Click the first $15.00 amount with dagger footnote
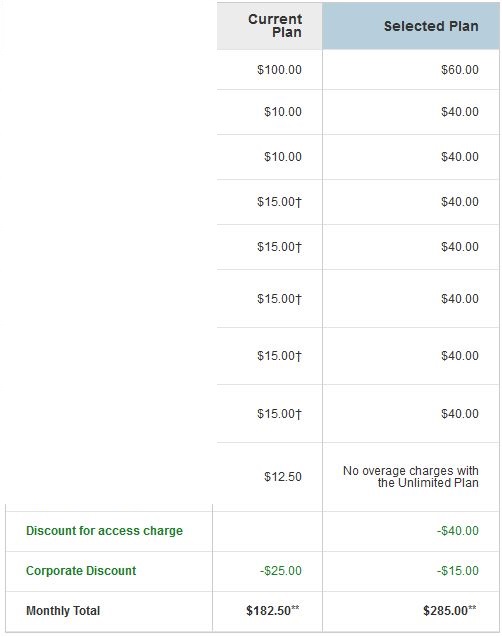The width and height of the screenshot is (502, 637). pyautogui.click(x=279, y=202)
